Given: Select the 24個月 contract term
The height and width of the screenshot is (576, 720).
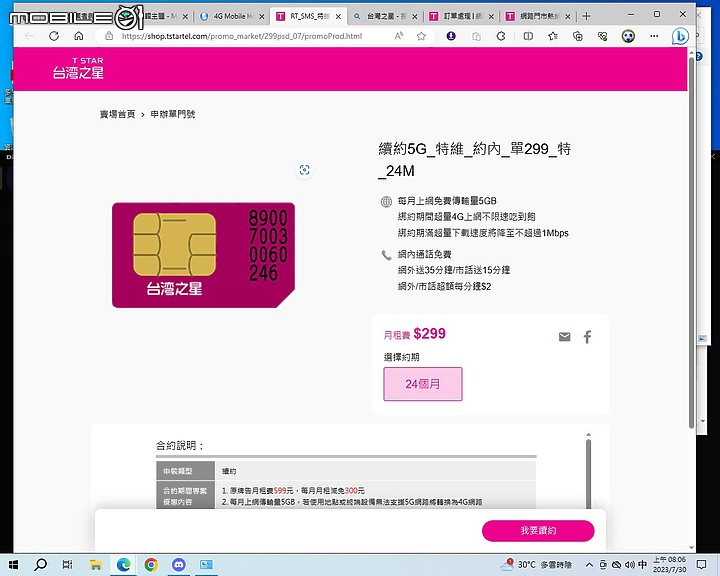Looking at the screenshot, I should pos(423,384).
